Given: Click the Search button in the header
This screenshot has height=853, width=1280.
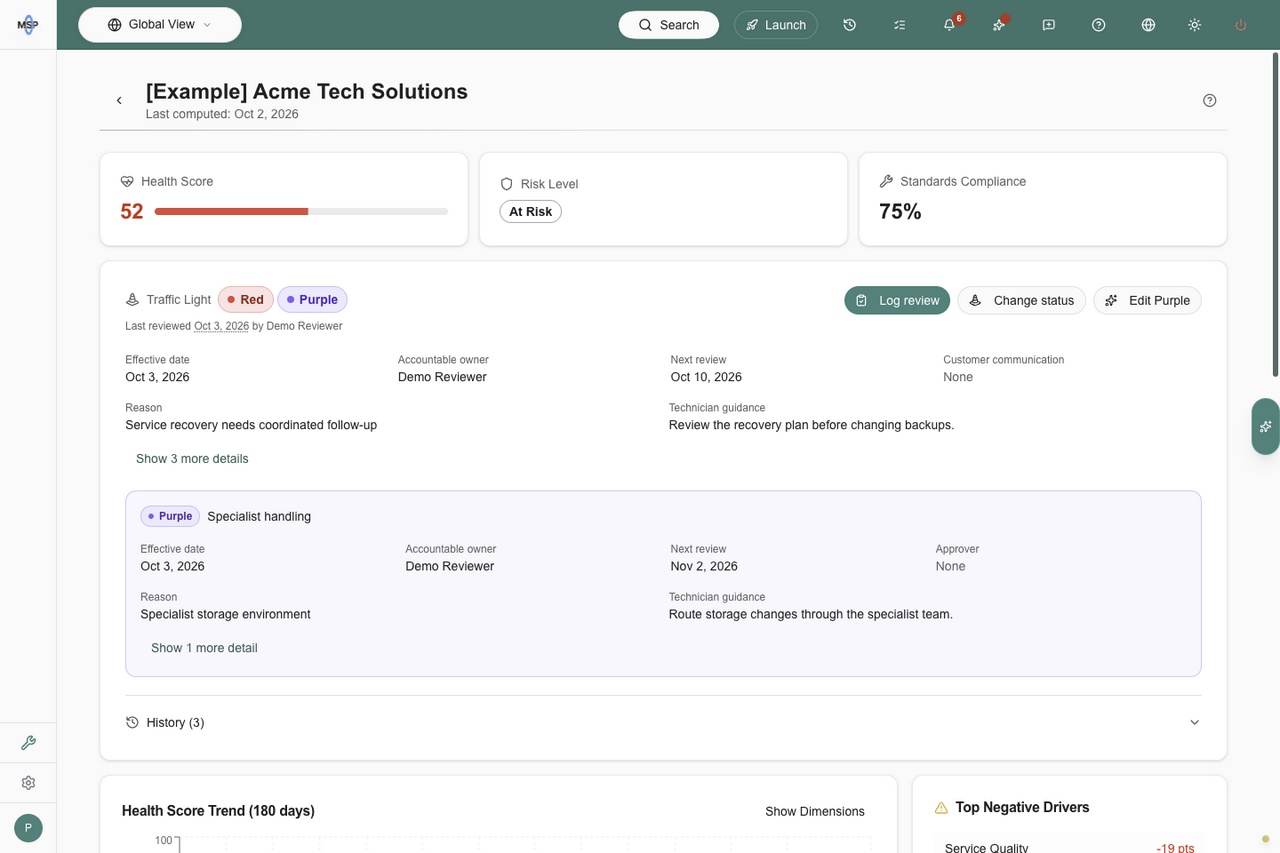Looking at the screenshot, I should pyautogui.click(x=669, y=25).
